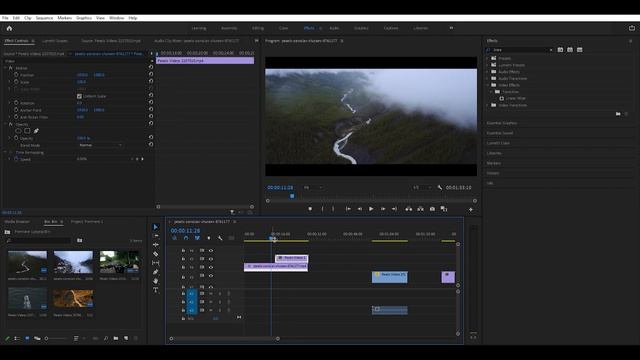Step forward one frame

[x=383, y=209]
